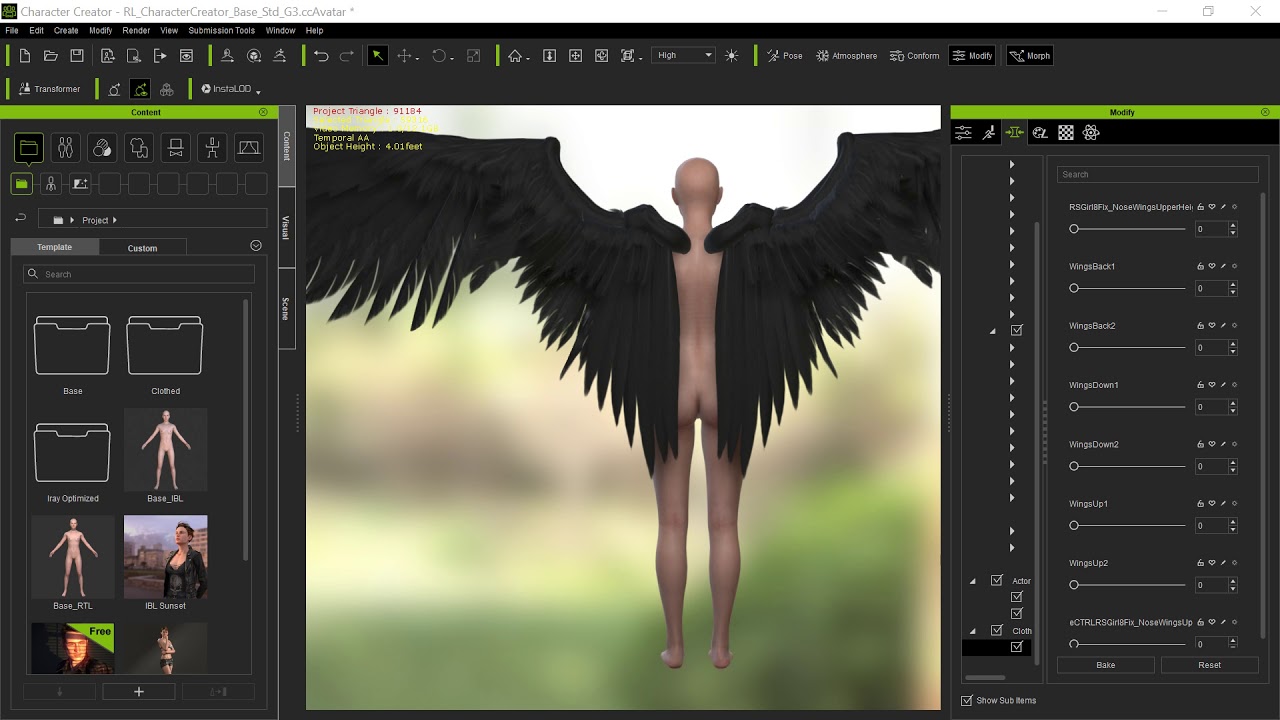Switch to the Template tab

click(55, 247)
